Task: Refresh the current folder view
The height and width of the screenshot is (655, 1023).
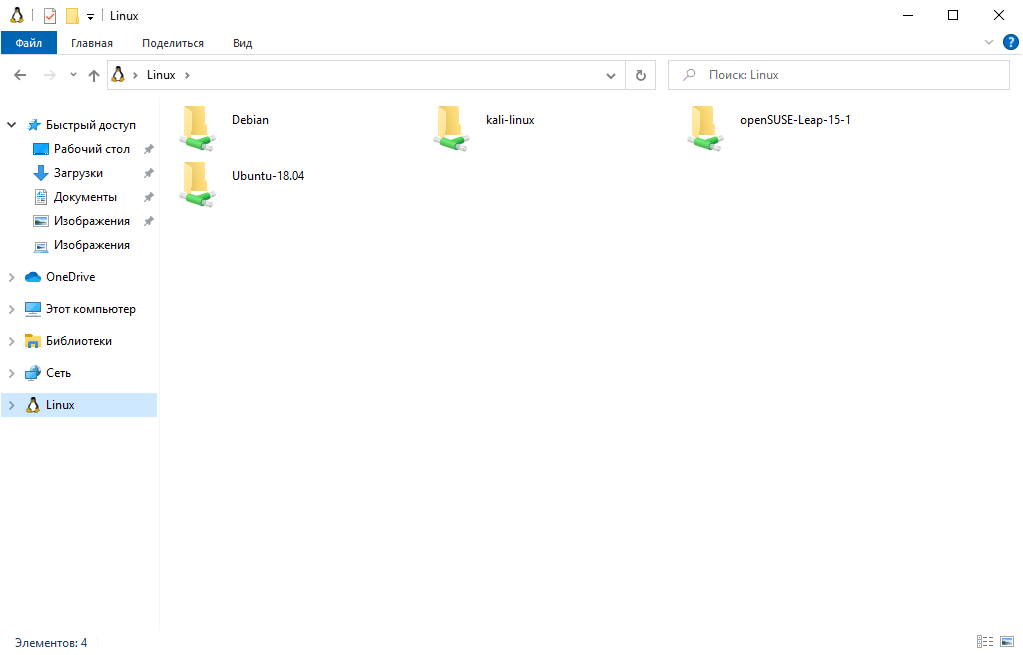Action: 641,75
